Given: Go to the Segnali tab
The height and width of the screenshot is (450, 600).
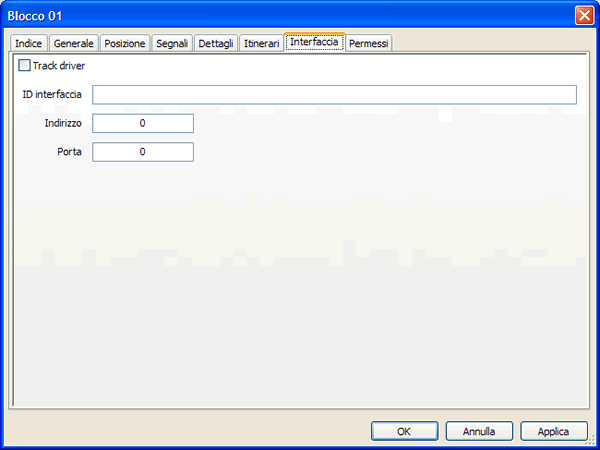Looking at the screenshot, I should tap(172, 43).
